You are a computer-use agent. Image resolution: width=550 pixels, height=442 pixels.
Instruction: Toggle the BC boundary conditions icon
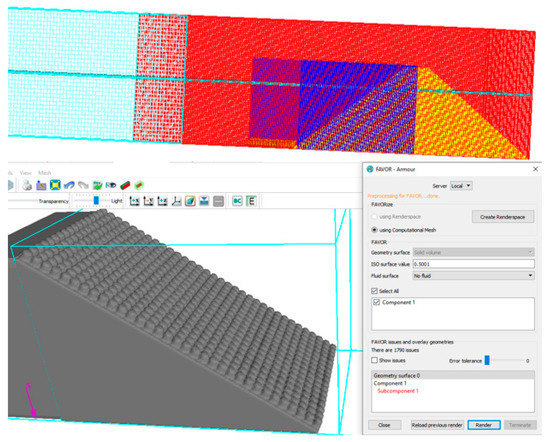237,201
